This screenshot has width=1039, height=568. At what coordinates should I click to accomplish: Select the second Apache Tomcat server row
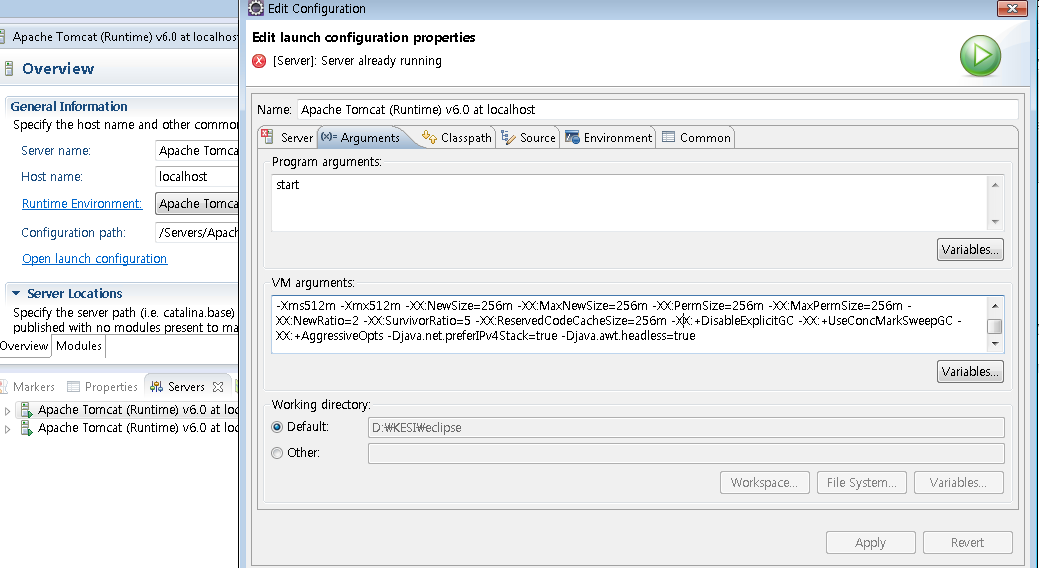(x=129, y=428)
